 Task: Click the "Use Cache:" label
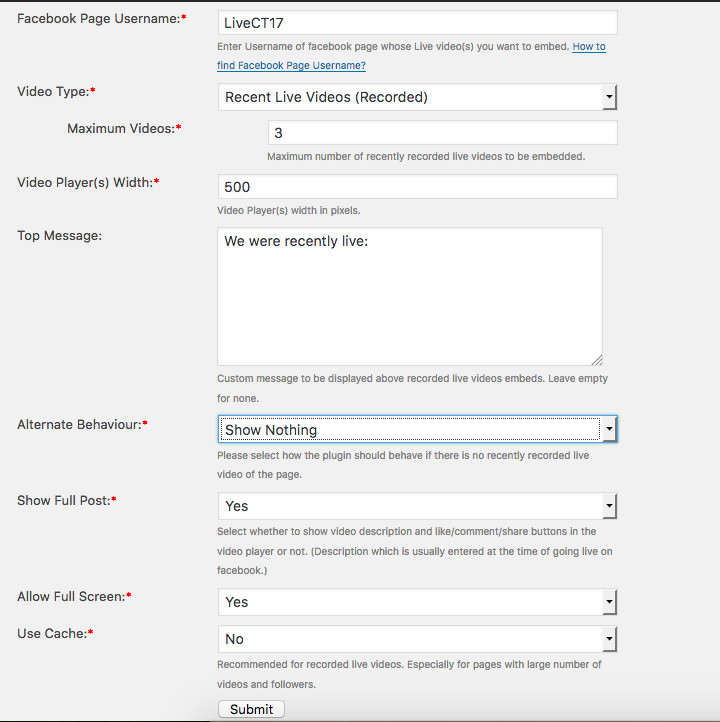52,634
